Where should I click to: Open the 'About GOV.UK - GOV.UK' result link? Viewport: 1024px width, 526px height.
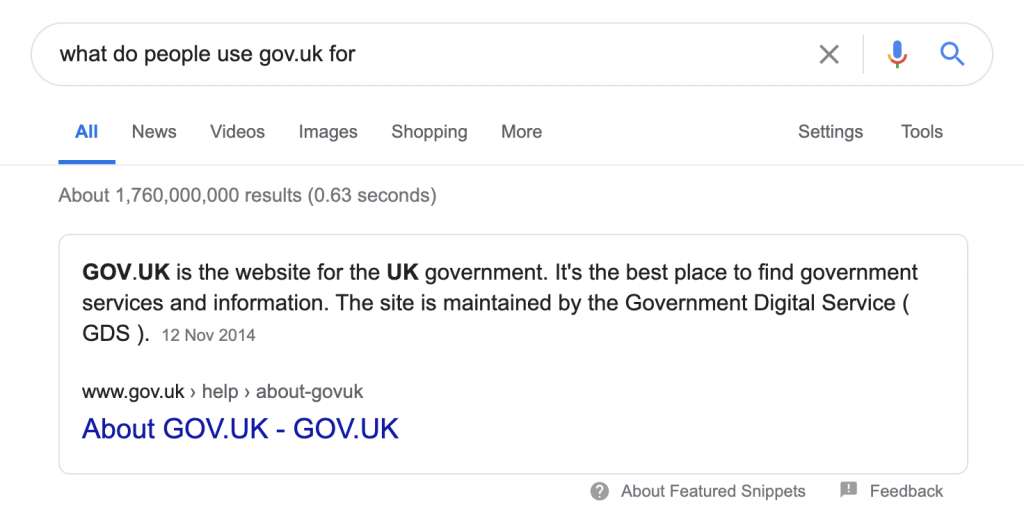[240, 429]
